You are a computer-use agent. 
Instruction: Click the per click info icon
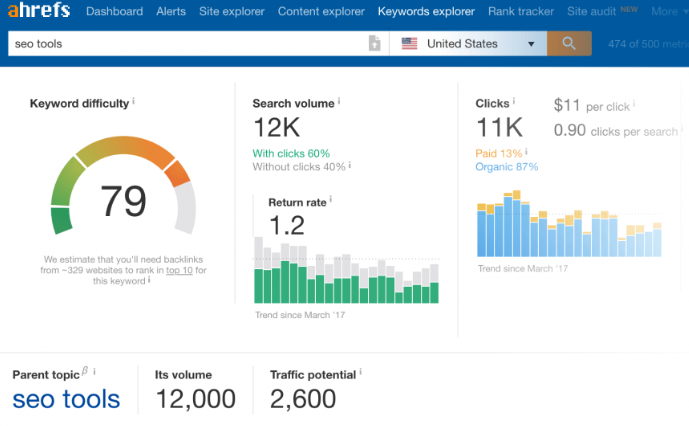pos(634,104)
